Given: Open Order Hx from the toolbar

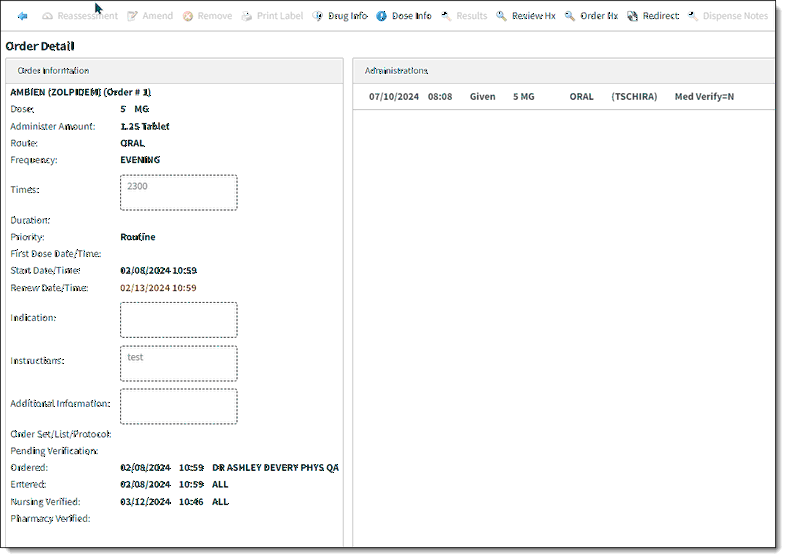Looking at the screenshot, I should [591, 16].
